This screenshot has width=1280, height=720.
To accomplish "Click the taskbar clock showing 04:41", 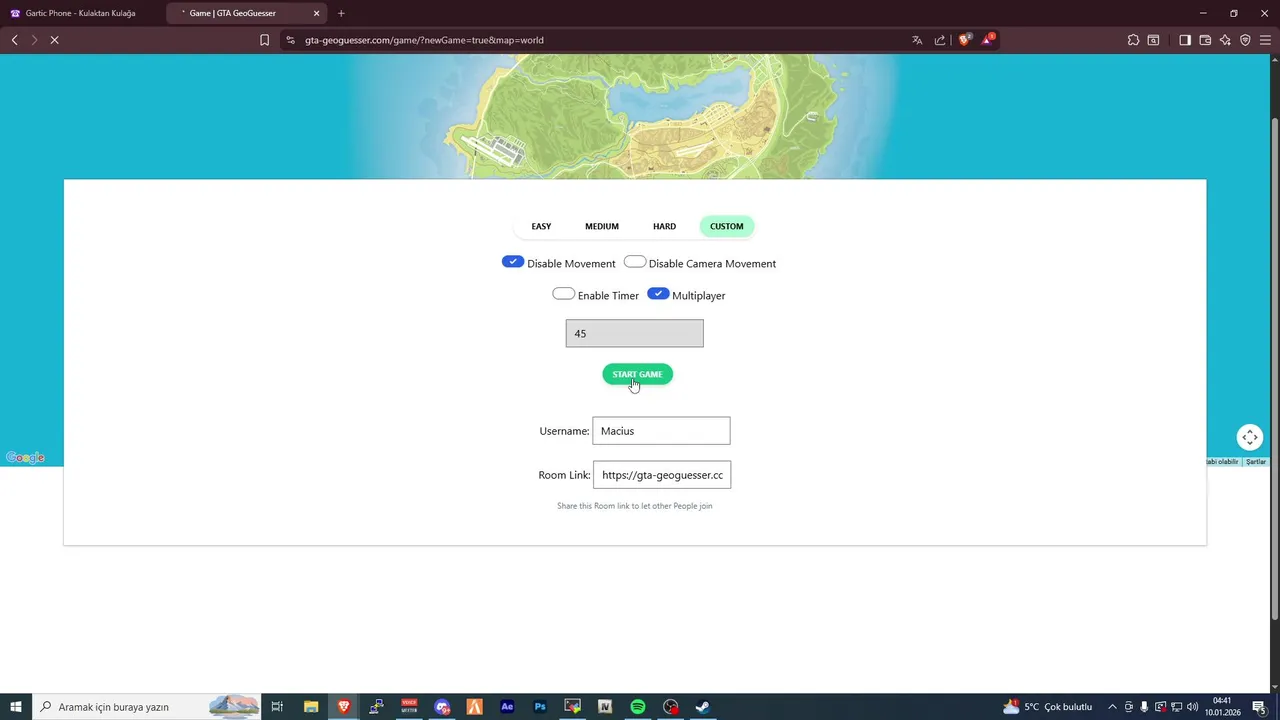I will coord(1222,707).
